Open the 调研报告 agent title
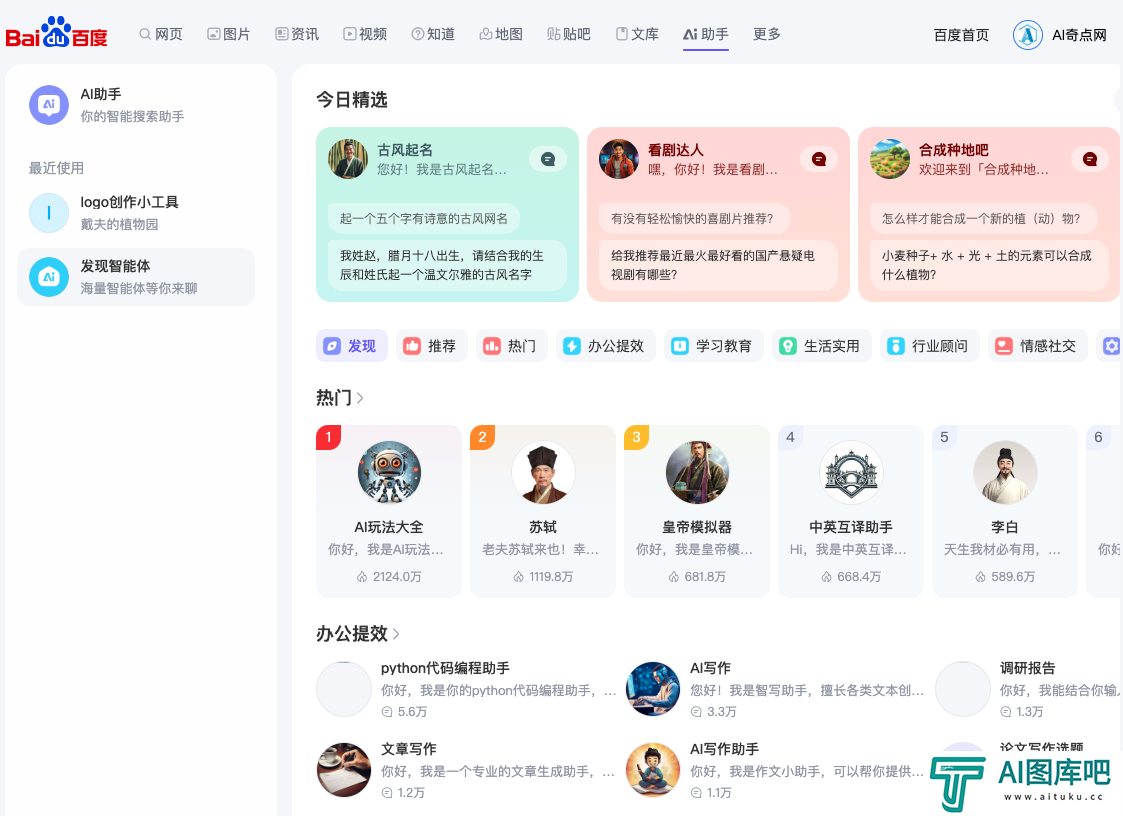Image resolution: width=1123 pixels, height=816 pixels. [x=1028, y=668]
